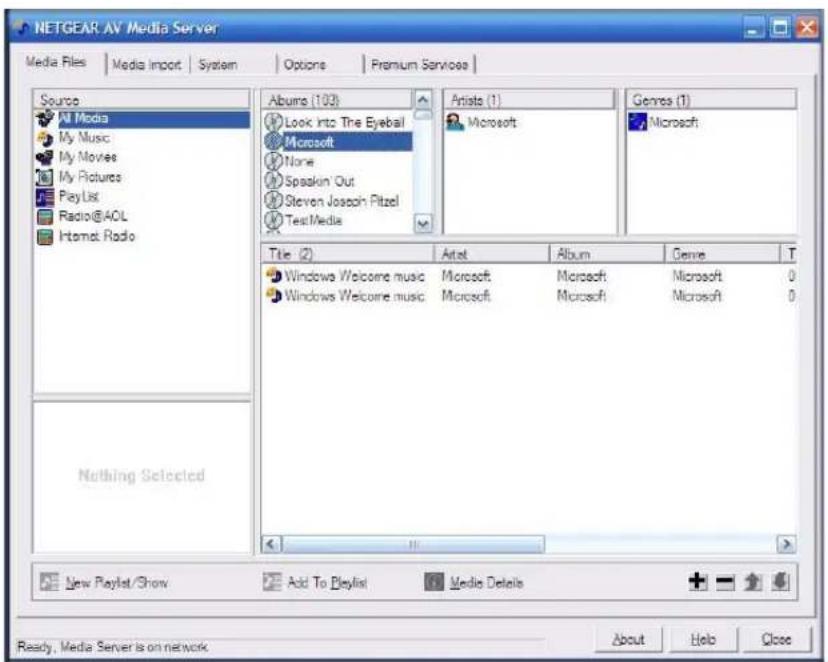Sort tracks by the Album column header
The image size is (828, 662).
point(607,254)
